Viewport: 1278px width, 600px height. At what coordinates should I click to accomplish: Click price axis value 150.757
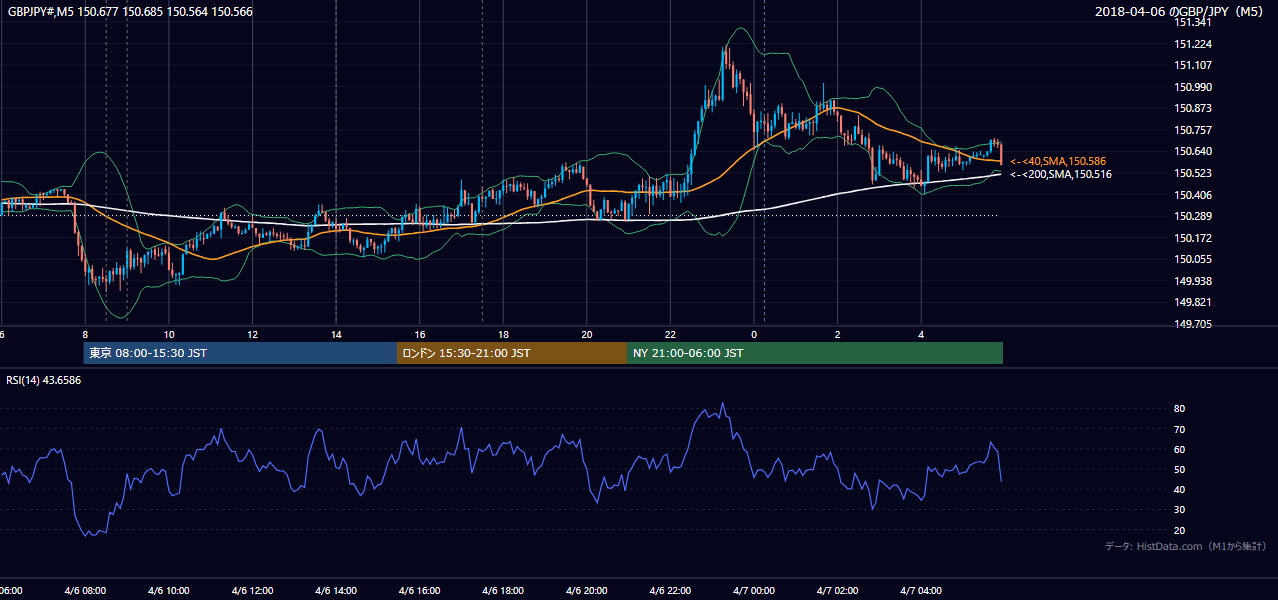[x=1193, y=130]
